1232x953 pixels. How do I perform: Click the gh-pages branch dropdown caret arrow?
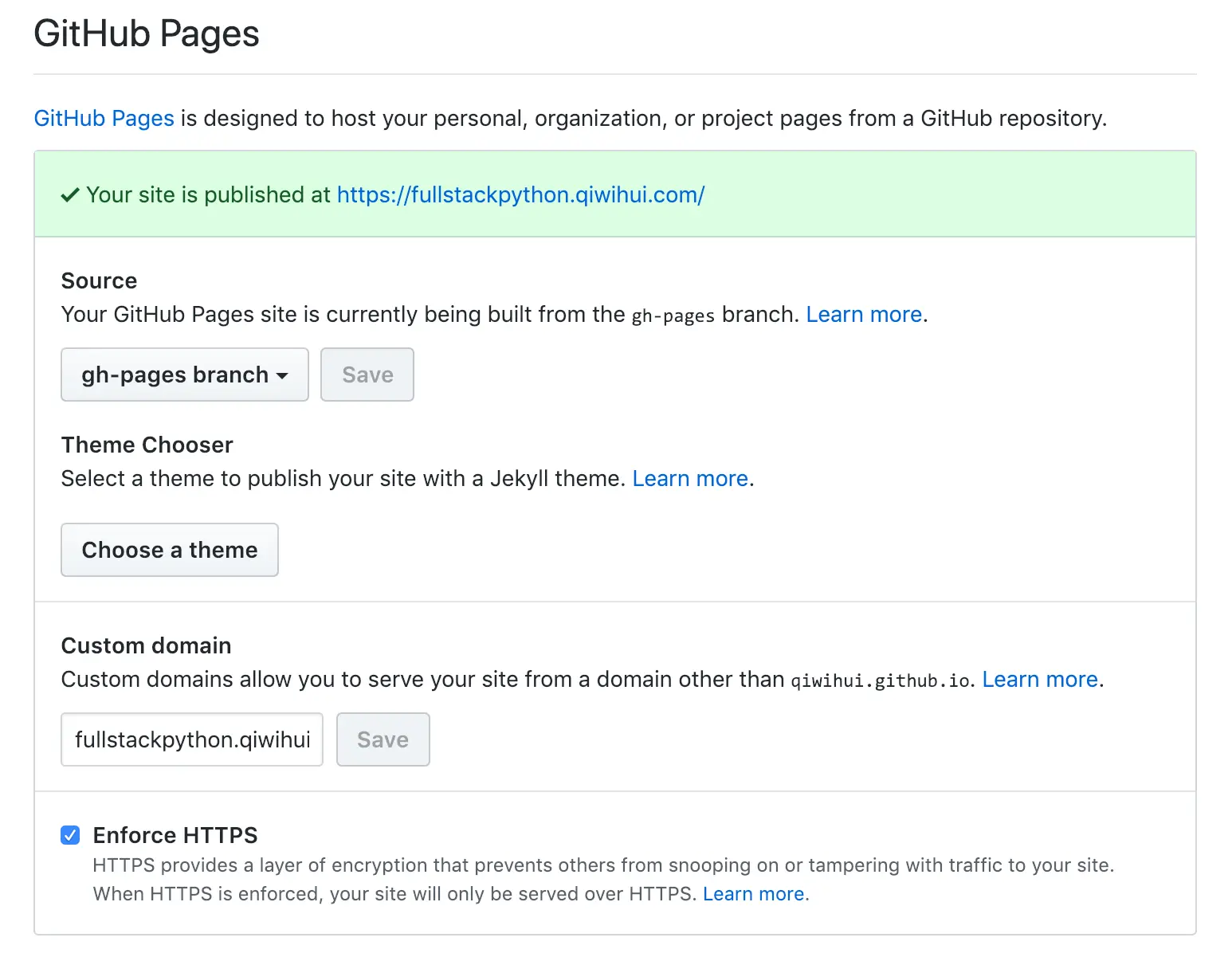(282, 375)
